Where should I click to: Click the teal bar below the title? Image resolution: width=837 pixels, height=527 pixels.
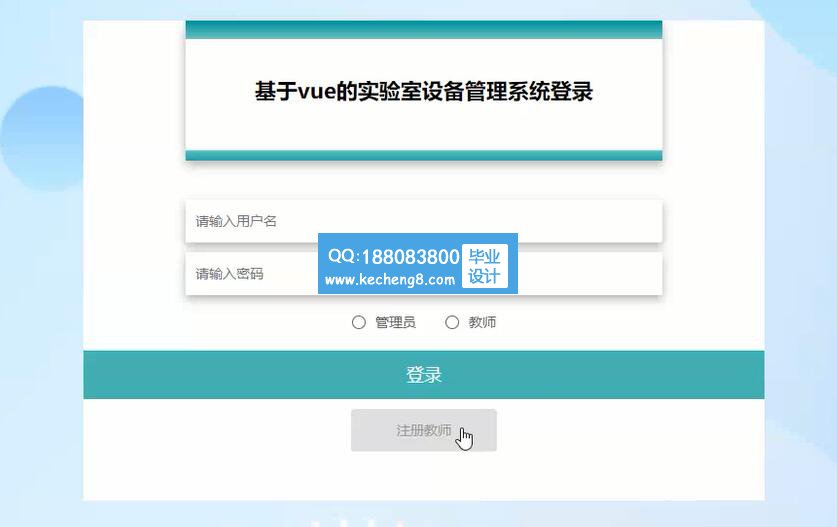pyautogui.click(x=424, y=155)
